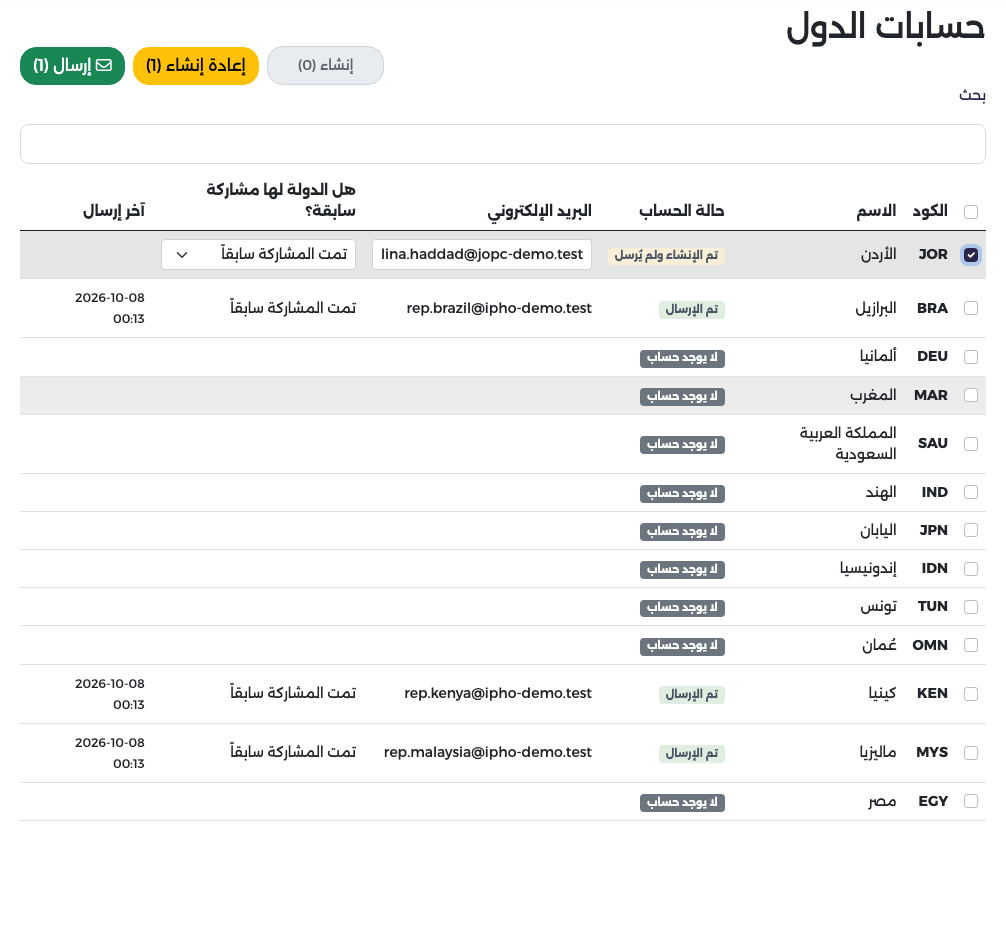
Task: Click the حسابات الدول page heading
Action: [885, 27]
